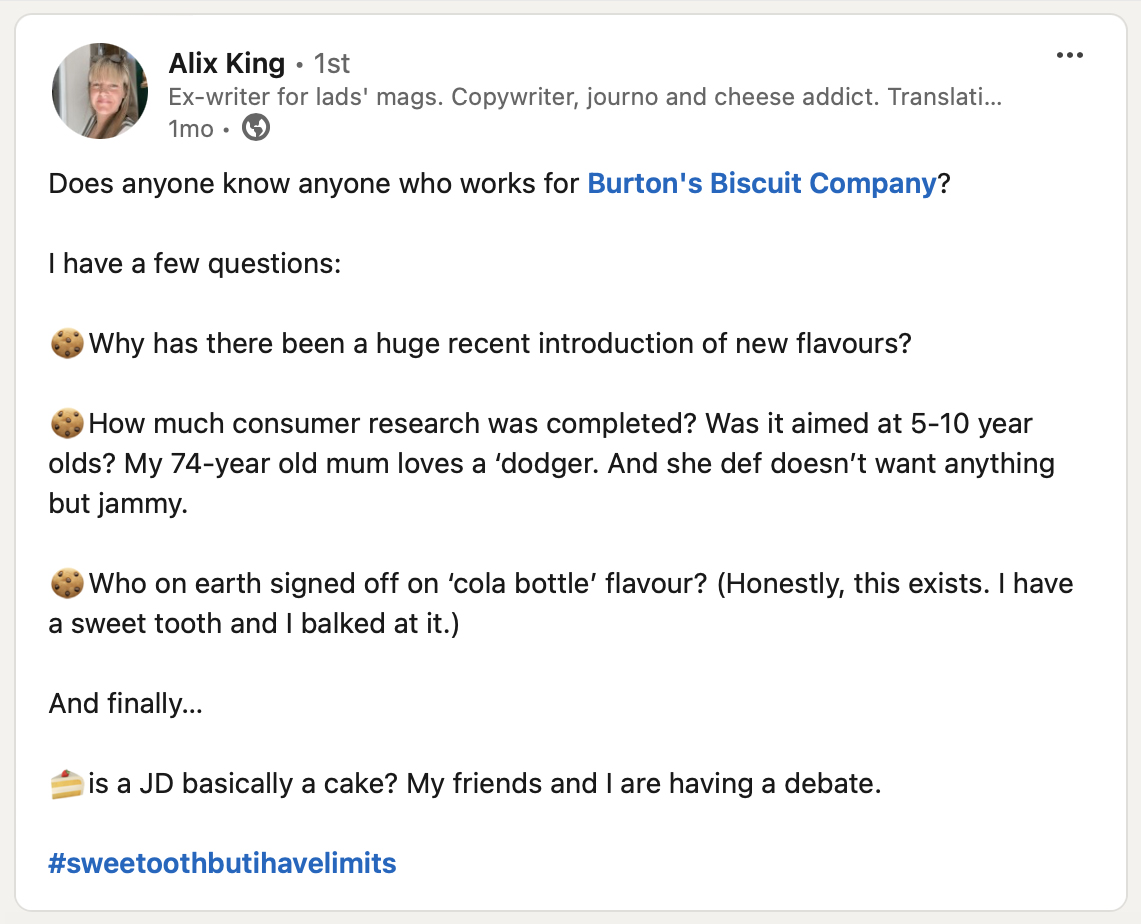Viewport: 1141px width, 924px height.
Task: Click the #sweetoothbutihavelimits hashtag
Action: click(x=222, y=863)
